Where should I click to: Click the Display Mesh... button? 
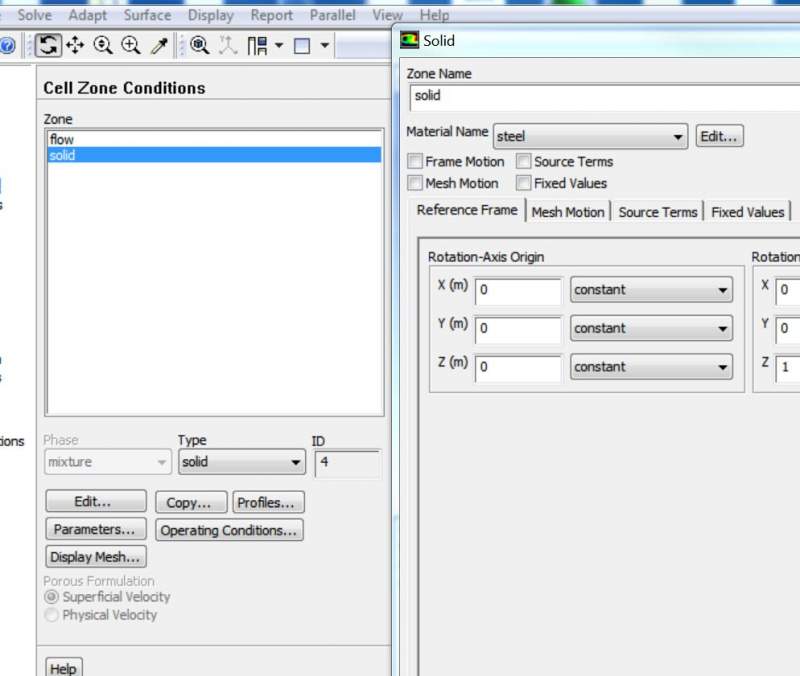(96, 557)
